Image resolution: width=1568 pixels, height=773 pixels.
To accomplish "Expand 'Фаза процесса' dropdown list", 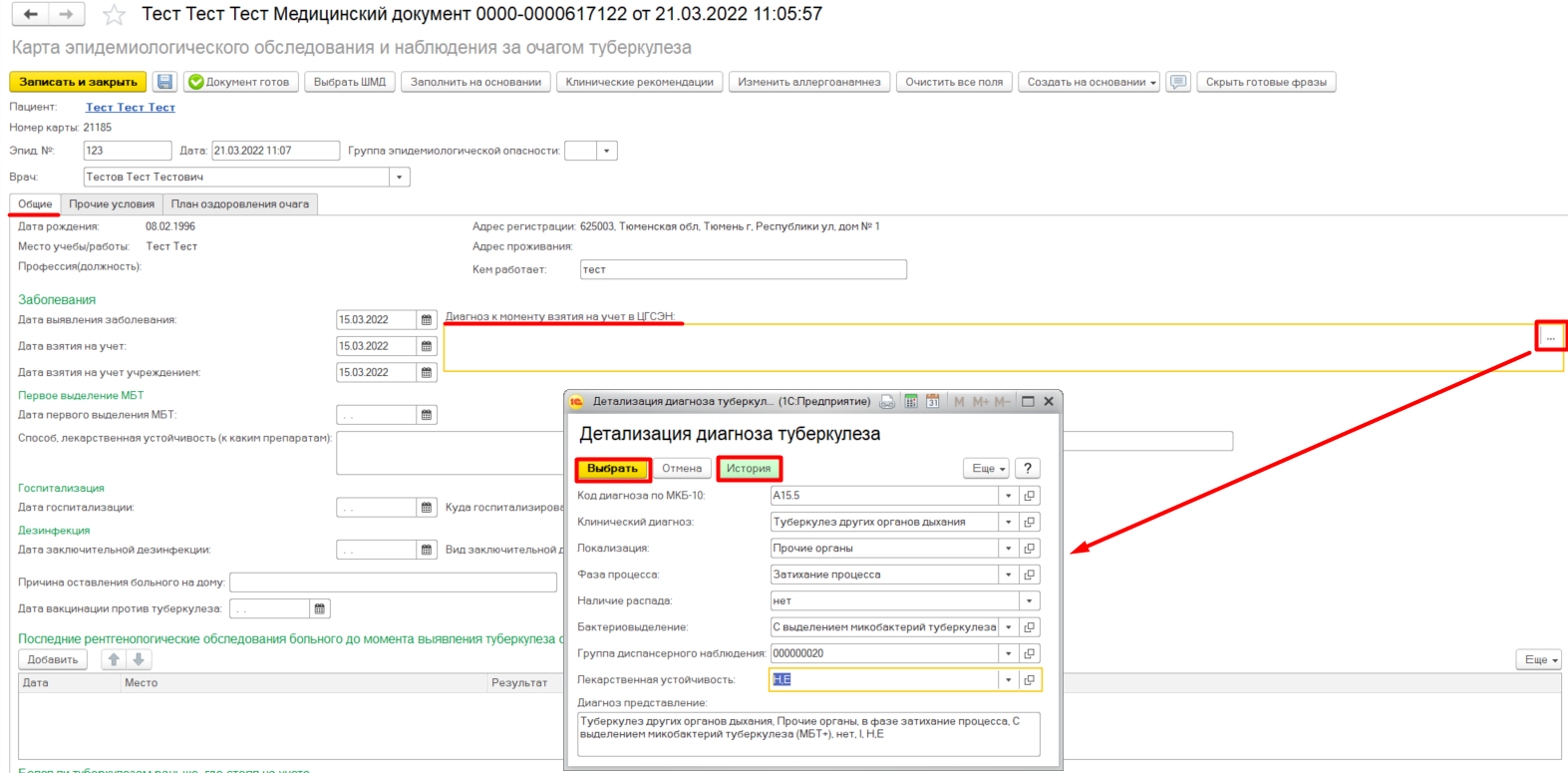I will pyautogui.click(x=1008, y=575).
